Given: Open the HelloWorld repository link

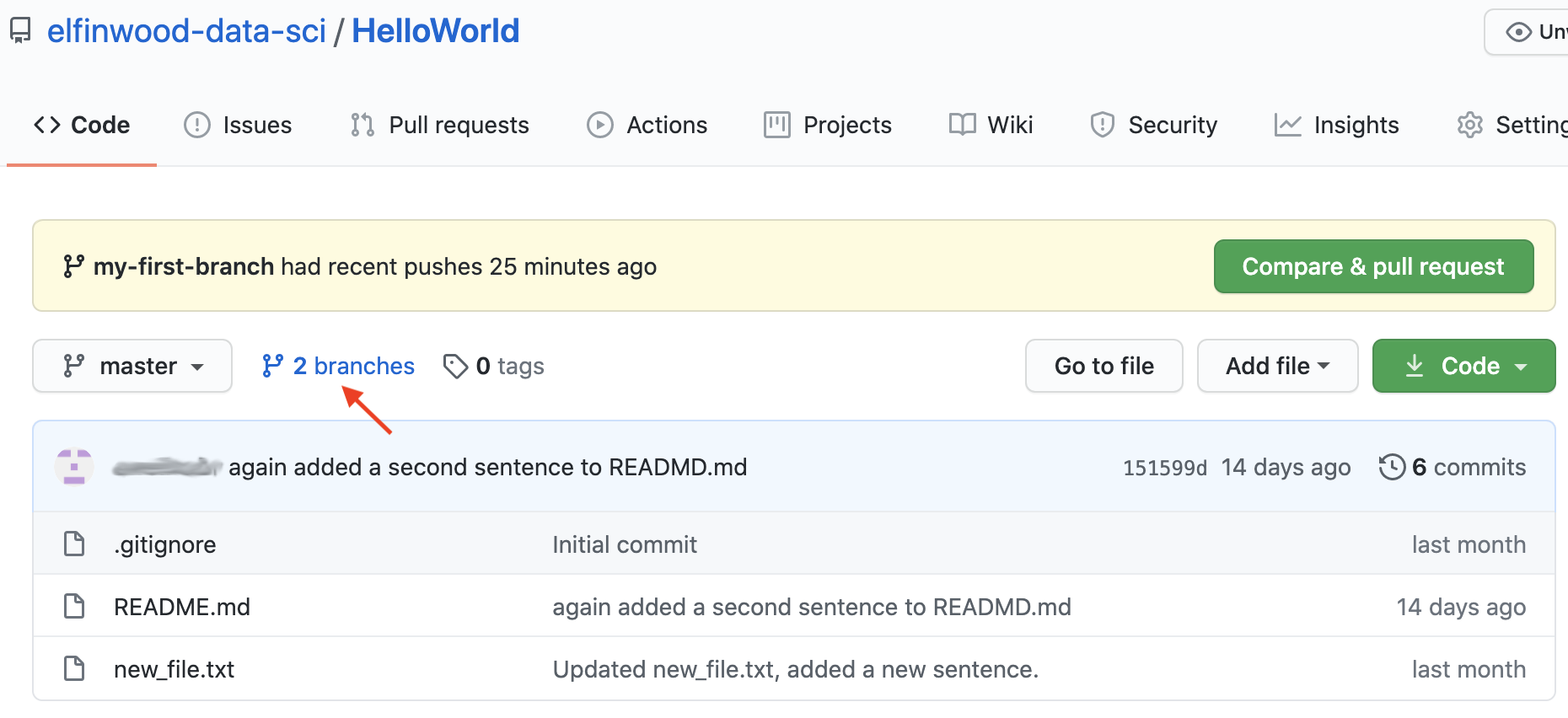Looking at the screenshot, I should tap(435, 31).
